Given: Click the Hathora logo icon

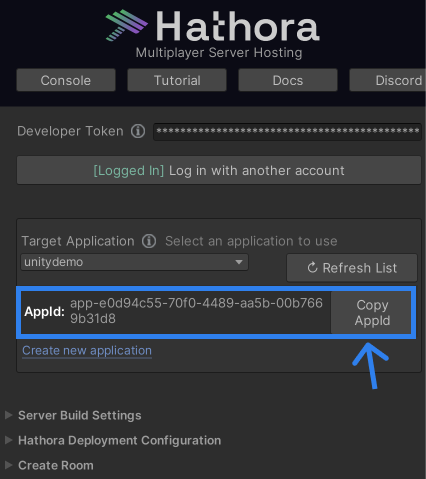Looking at the screenshot, I should click(127, 25).
